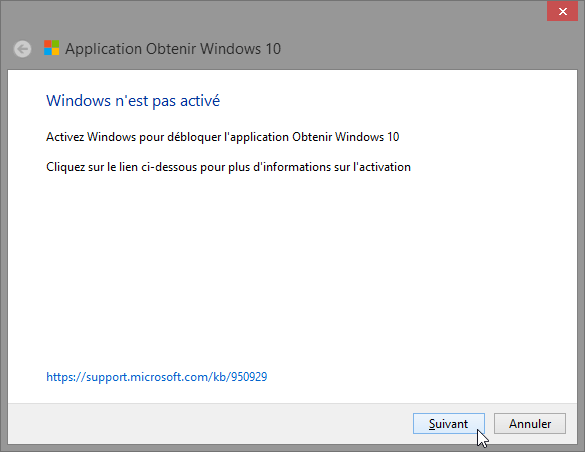Click the text "Activez Windows pour débloquer l'application"
Image resolution: width=585 pixels, height=452 pixels.
pyautogui.click(x=168, y=137)
